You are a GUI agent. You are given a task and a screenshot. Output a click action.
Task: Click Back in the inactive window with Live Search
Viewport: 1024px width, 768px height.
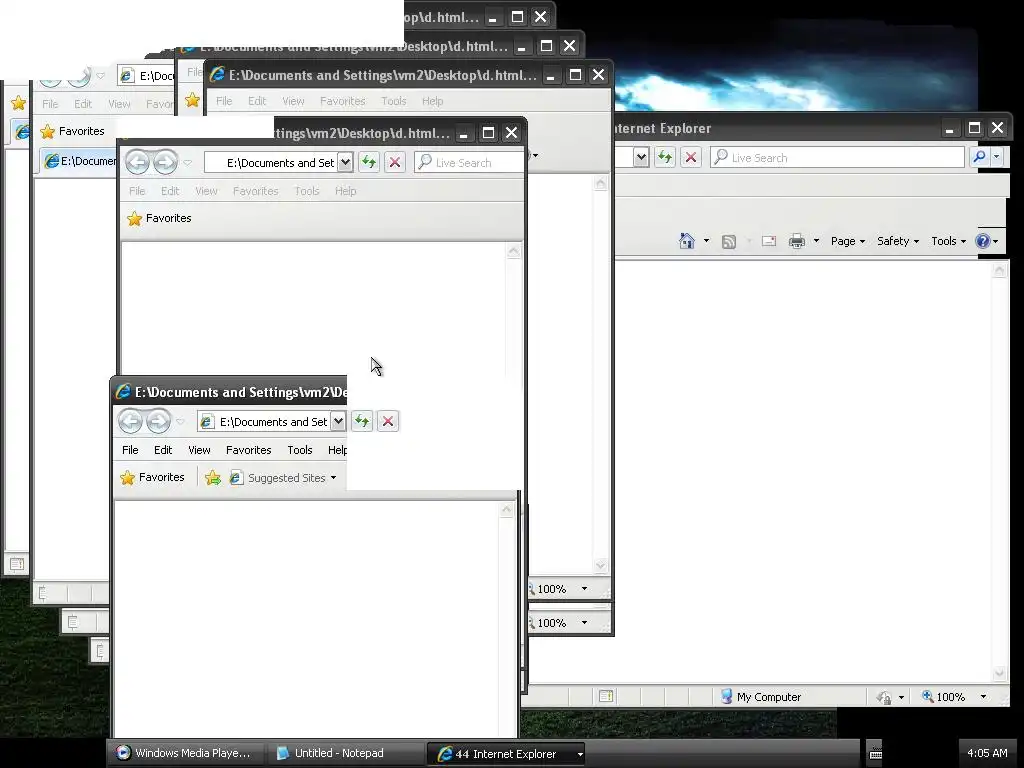coord(138,162)
